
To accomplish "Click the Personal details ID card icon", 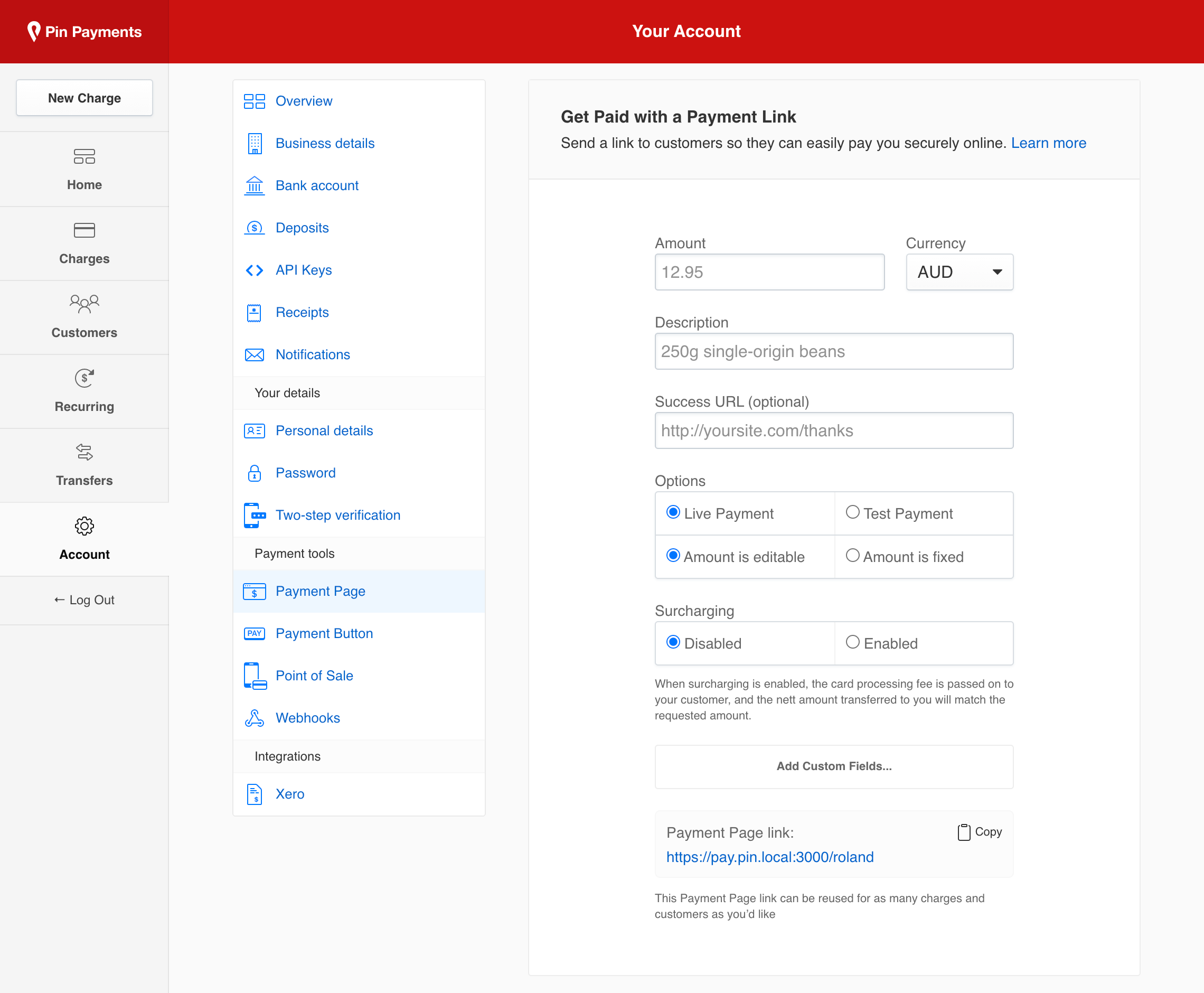I will point(255,430).
